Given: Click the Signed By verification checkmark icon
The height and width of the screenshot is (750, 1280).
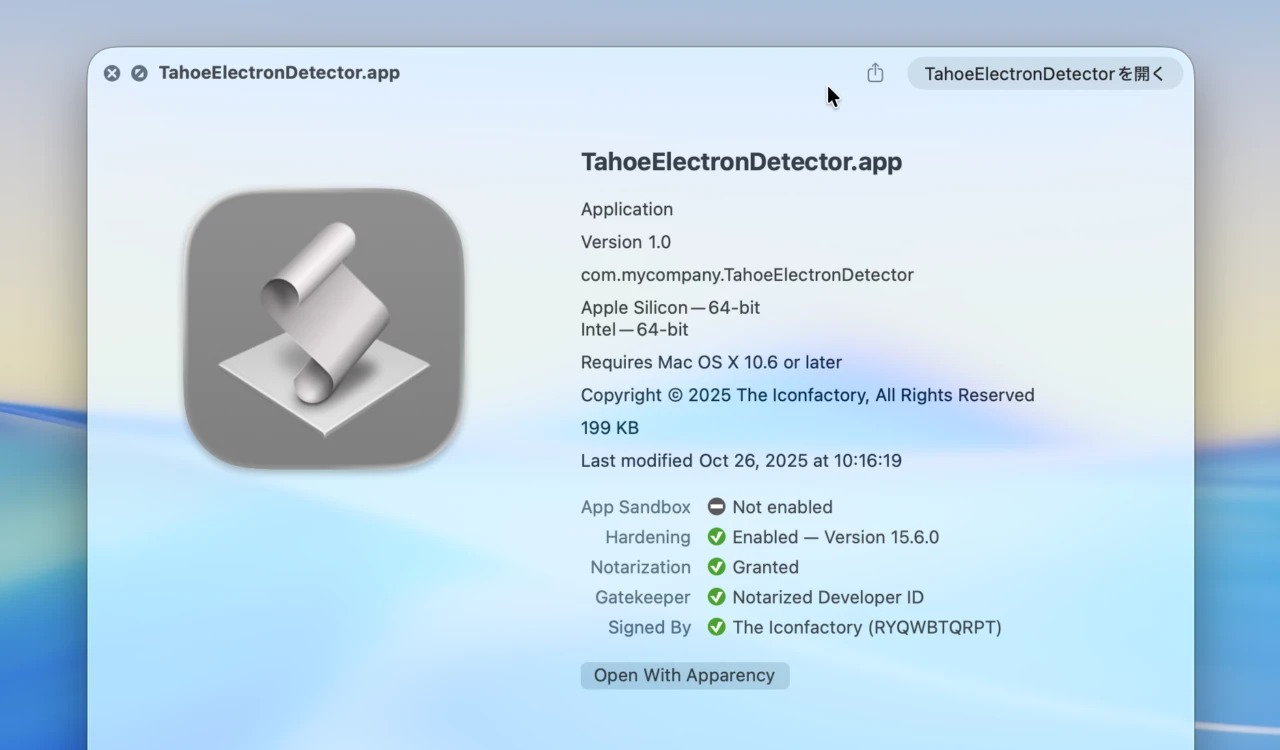Looking at the screenshot, I should tap(716, 627).
